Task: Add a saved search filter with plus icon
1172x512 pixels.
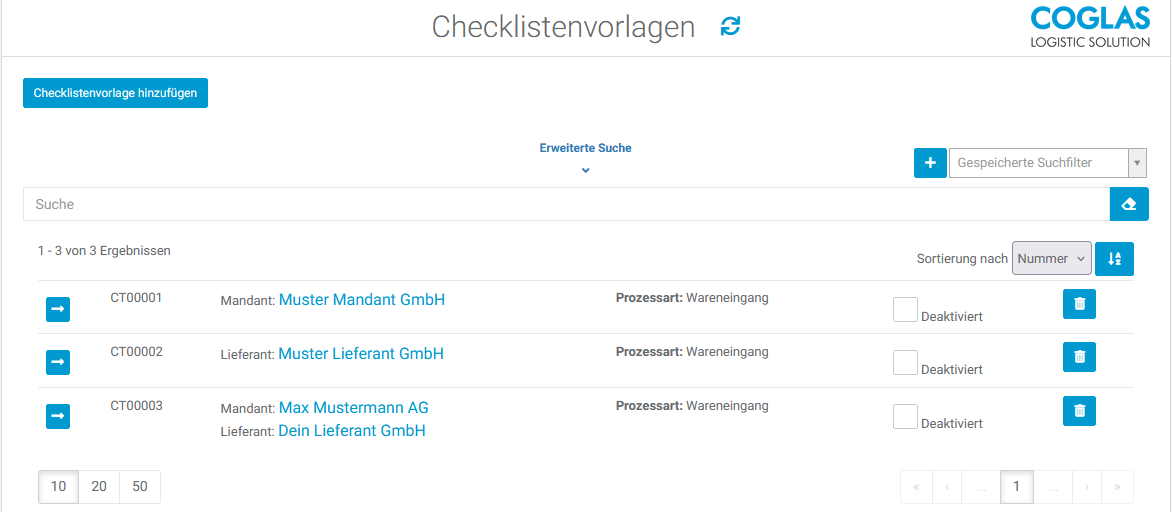Action: pos(930,162)
